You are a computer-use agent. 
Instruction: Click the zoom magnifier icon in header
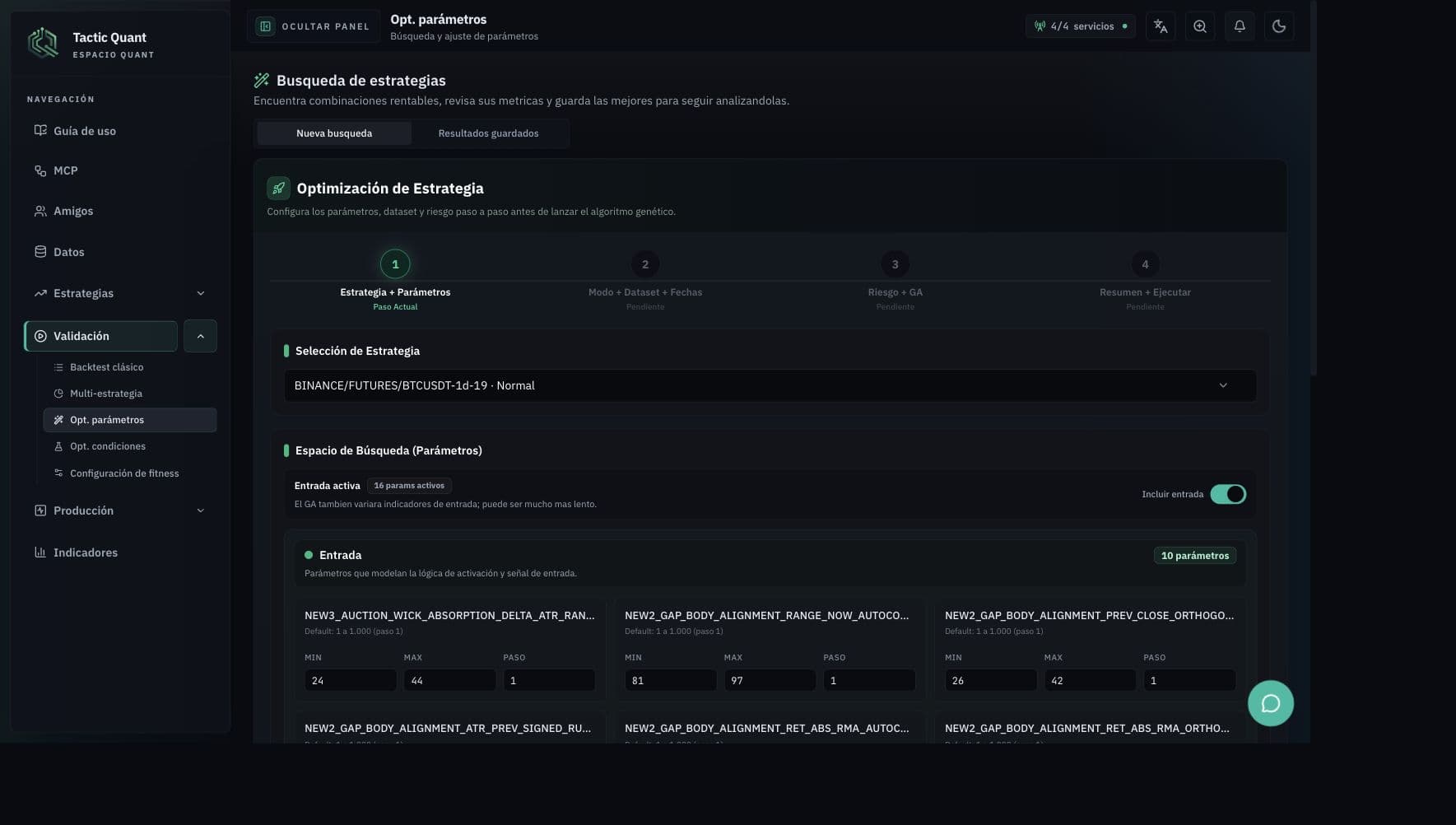tap(1200, 26)
